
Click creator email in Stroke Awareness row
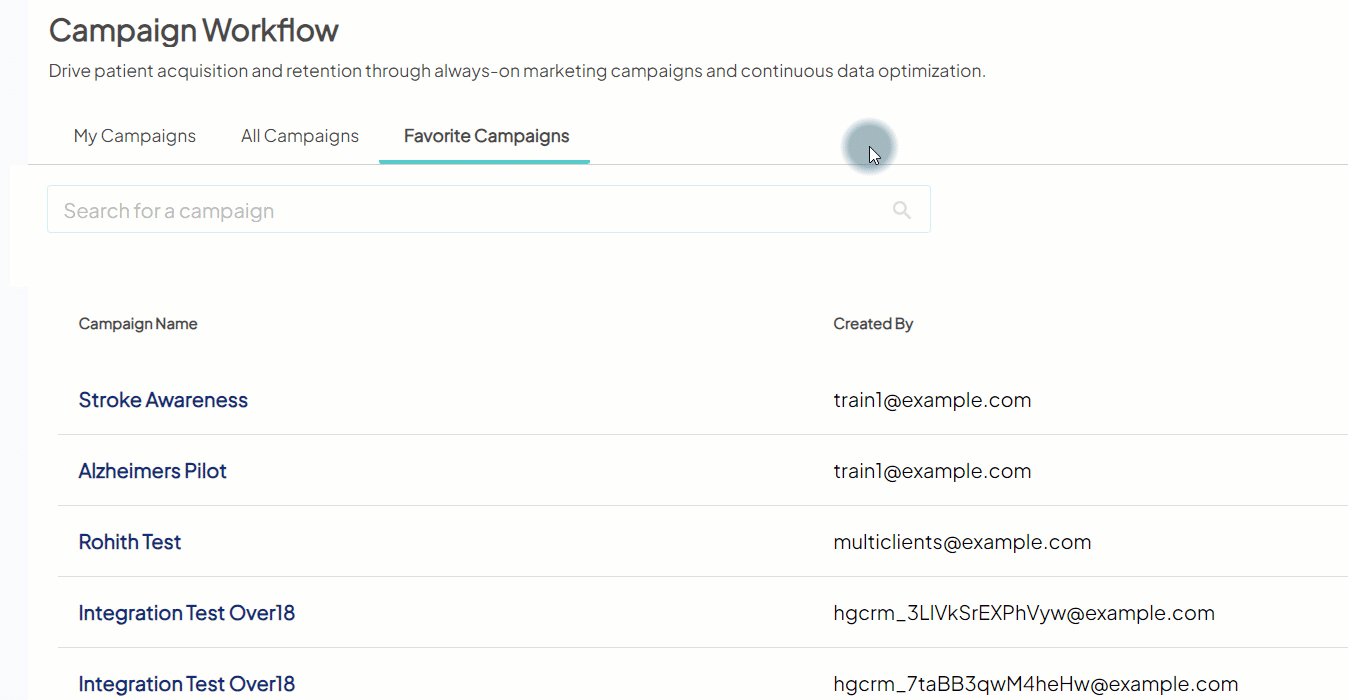click(x=932, y=400)
